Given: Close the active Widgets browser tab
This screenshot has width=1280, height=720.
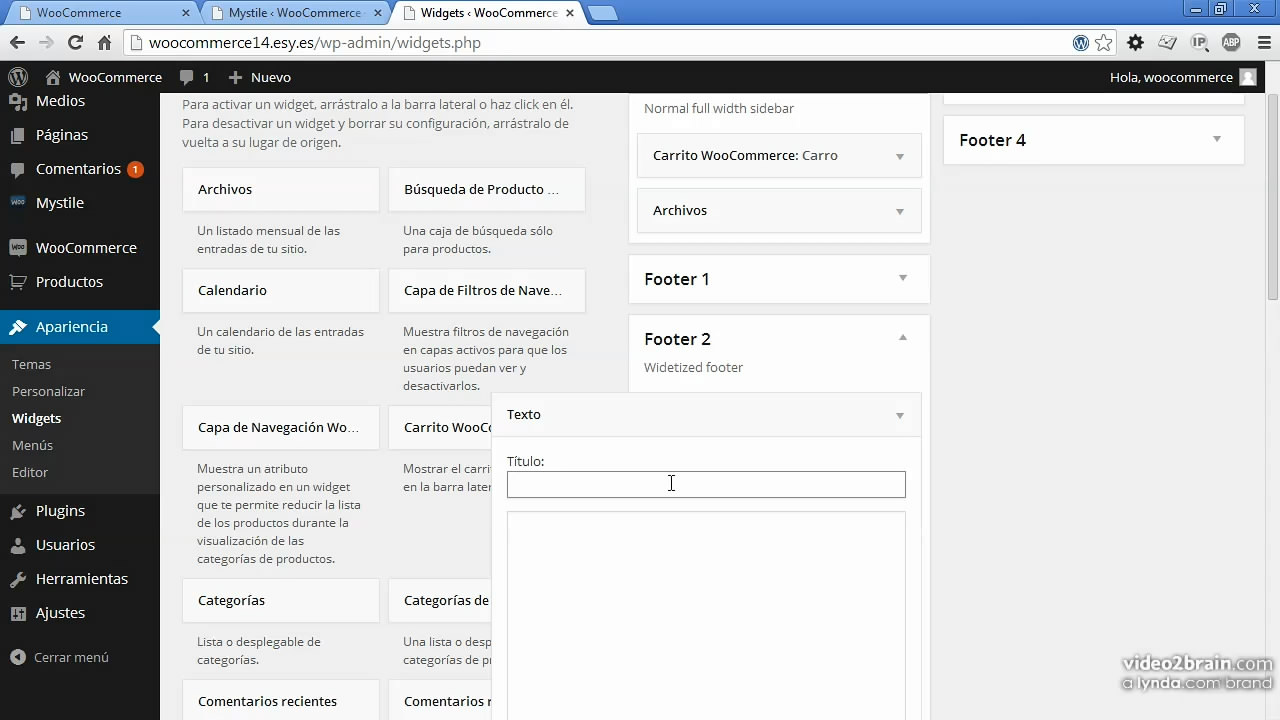Looking at the screenshot, I should pyautogui.click(x=570, y=13).
